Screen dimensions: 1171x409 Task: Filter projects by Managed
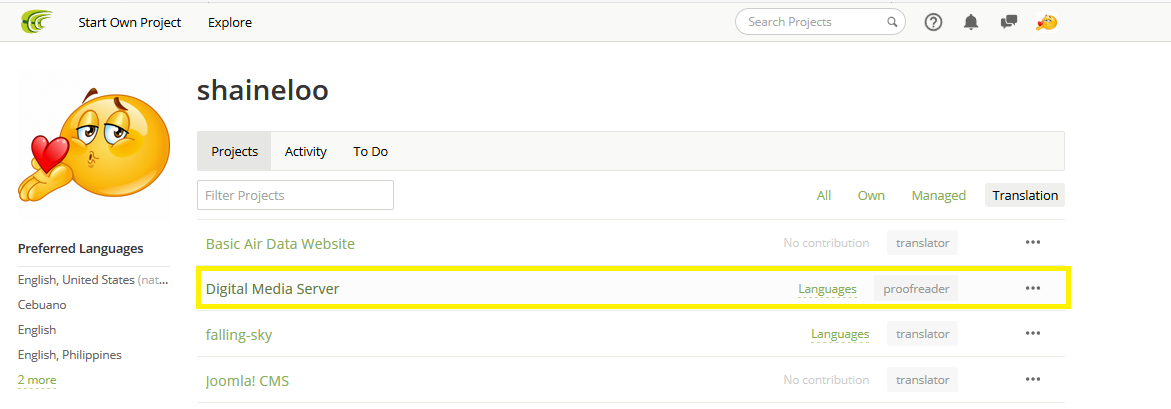pos(938,196)
